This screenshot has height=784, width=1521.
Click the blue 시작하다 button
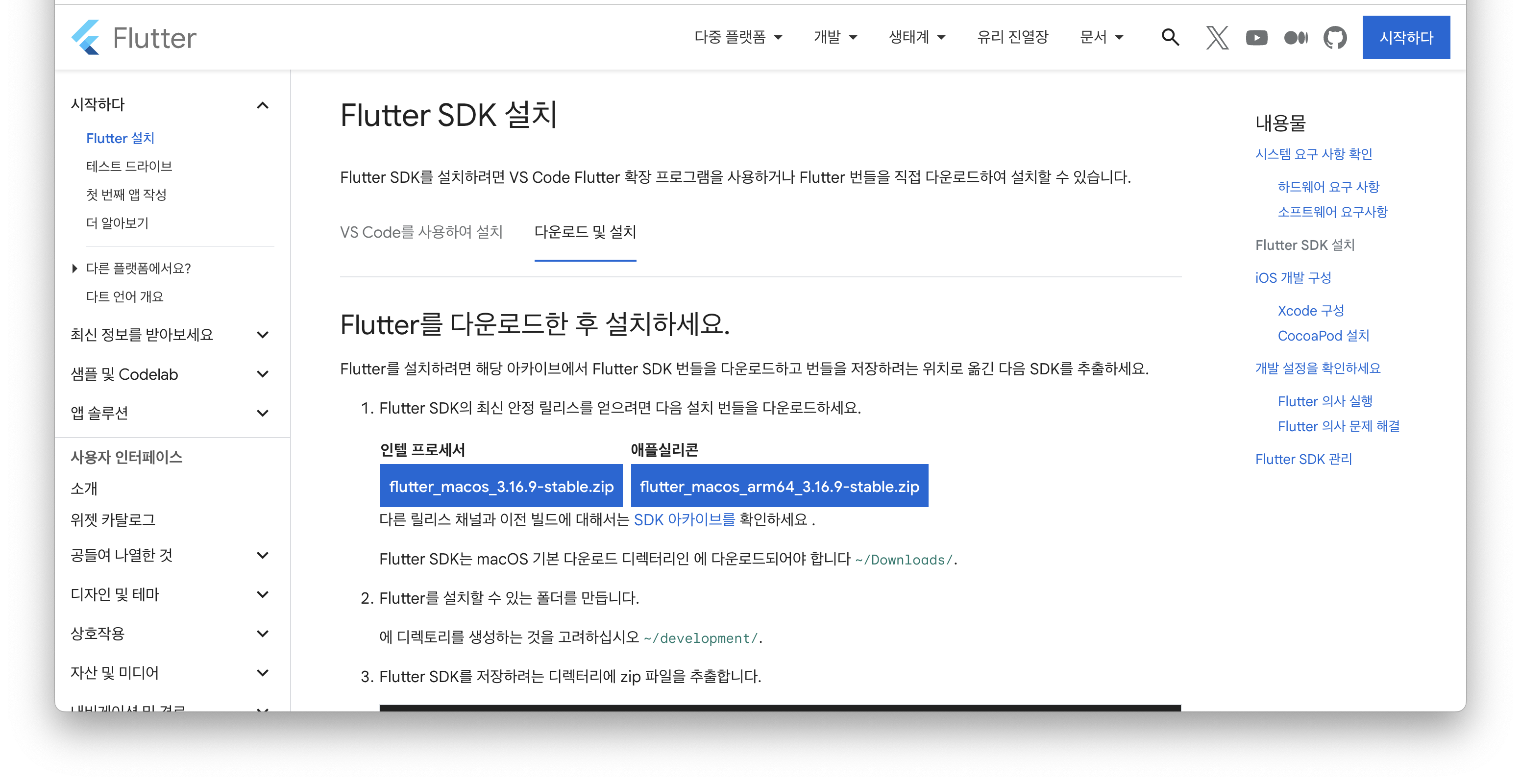(x=1405, y=38)
